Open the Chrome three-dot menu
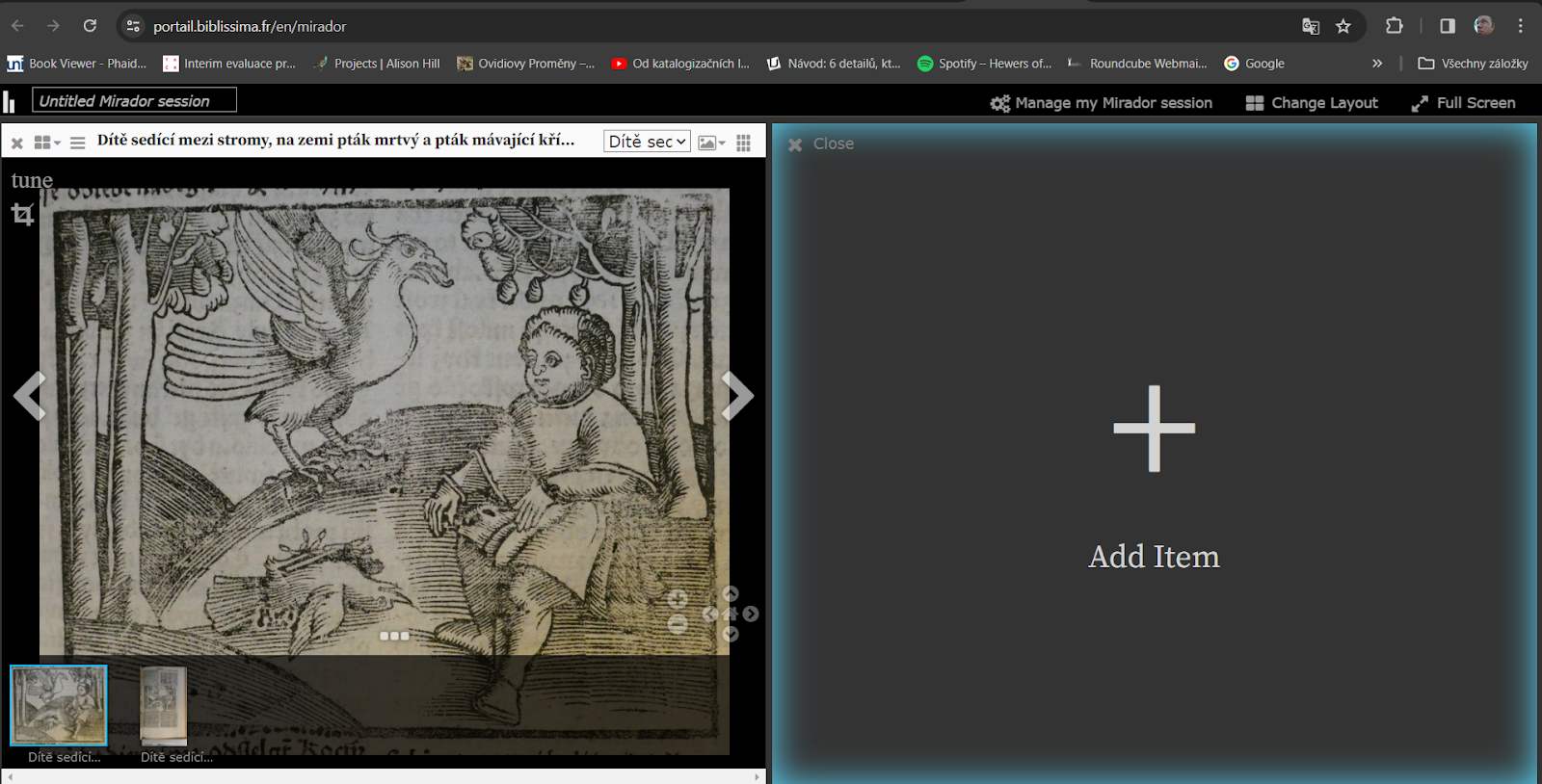 click(1521, 26)
